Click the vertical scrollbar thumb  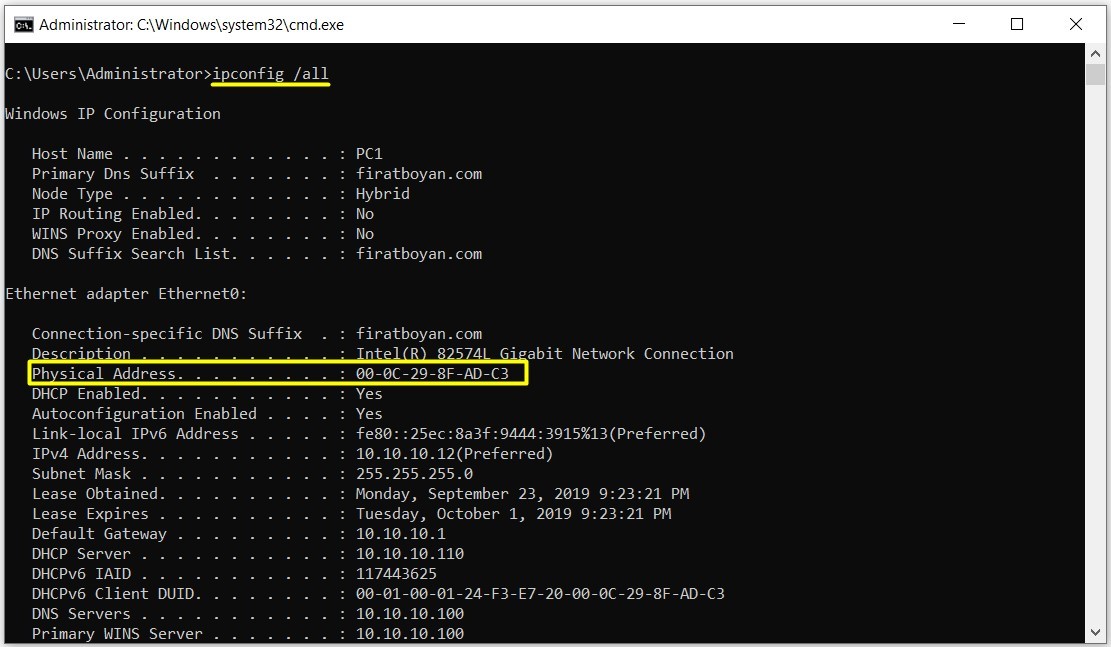[x=1095, y=77]
